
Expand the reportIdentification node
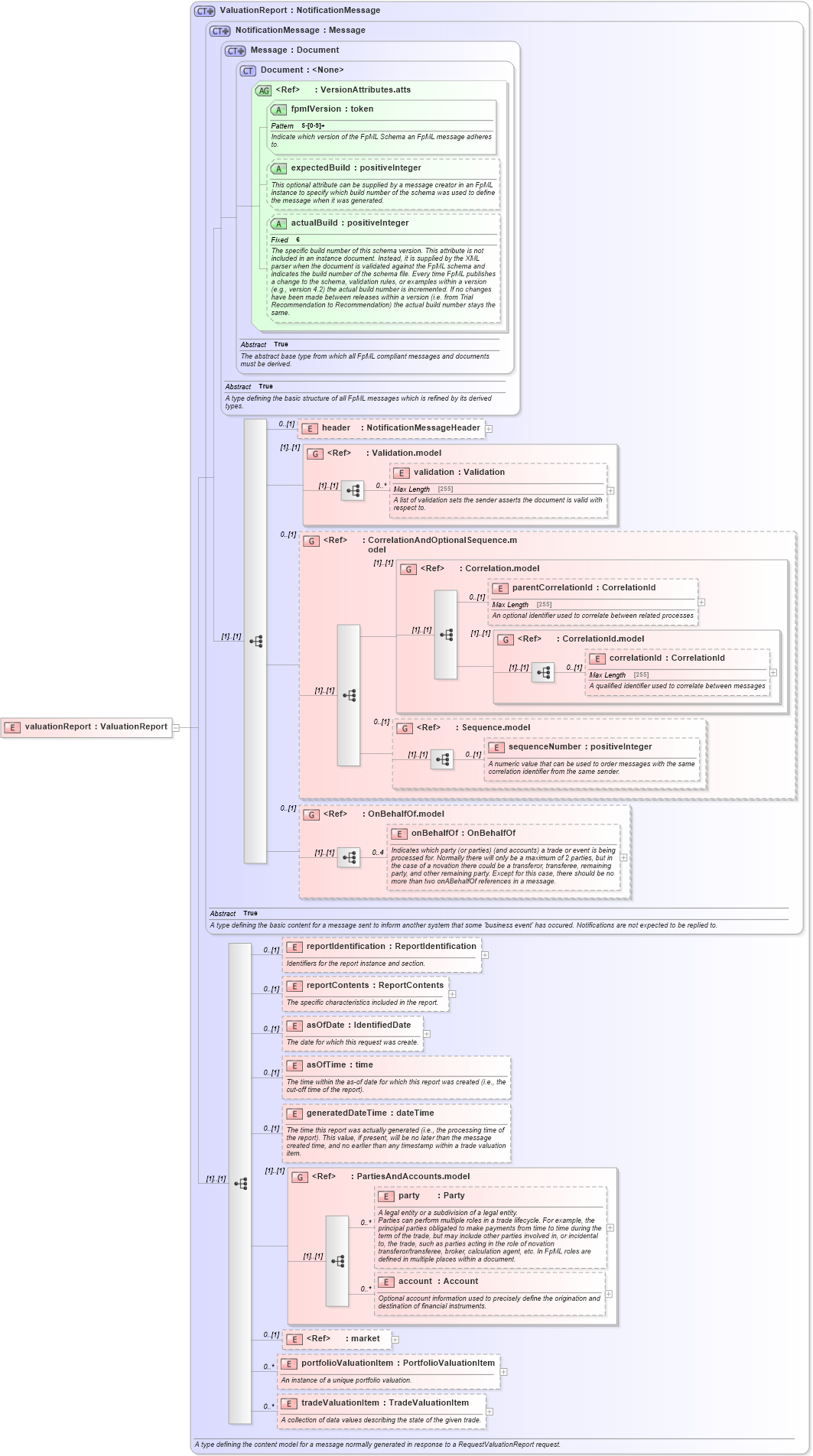coord(485,955)
